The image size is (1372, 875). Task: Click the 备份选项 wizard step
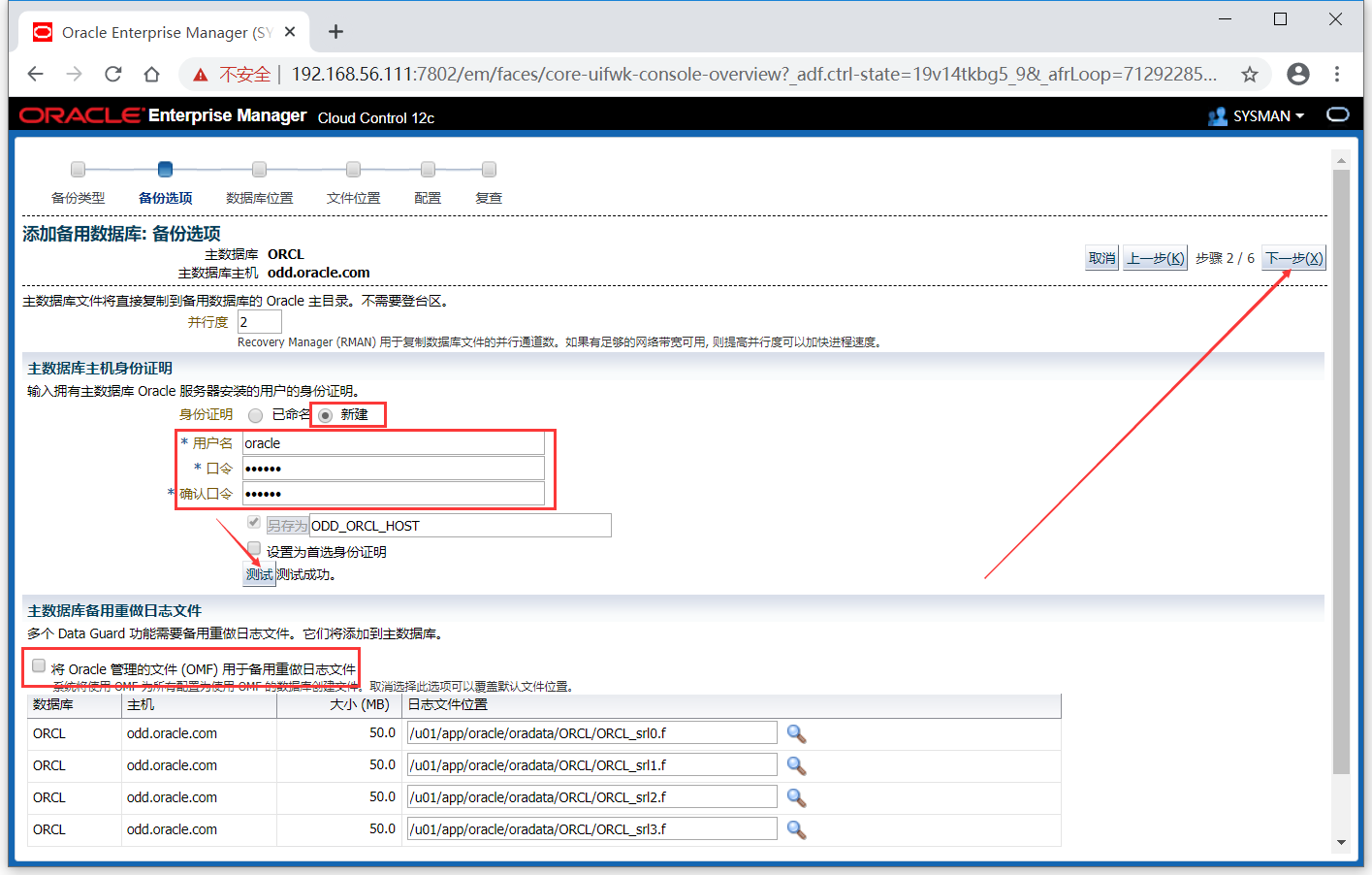coord(165,181)
